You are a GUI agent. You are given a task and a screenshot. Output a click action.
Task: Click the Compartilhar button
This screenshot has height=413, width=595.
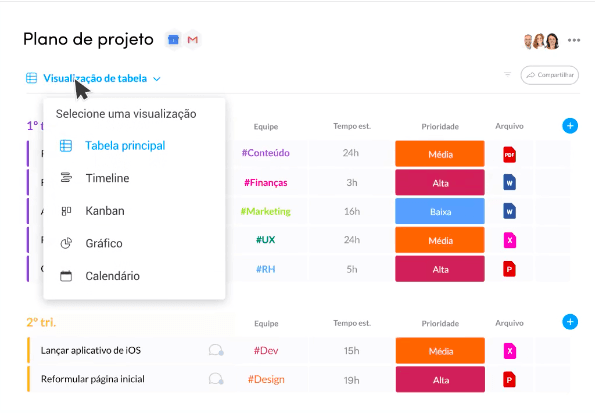550,75
